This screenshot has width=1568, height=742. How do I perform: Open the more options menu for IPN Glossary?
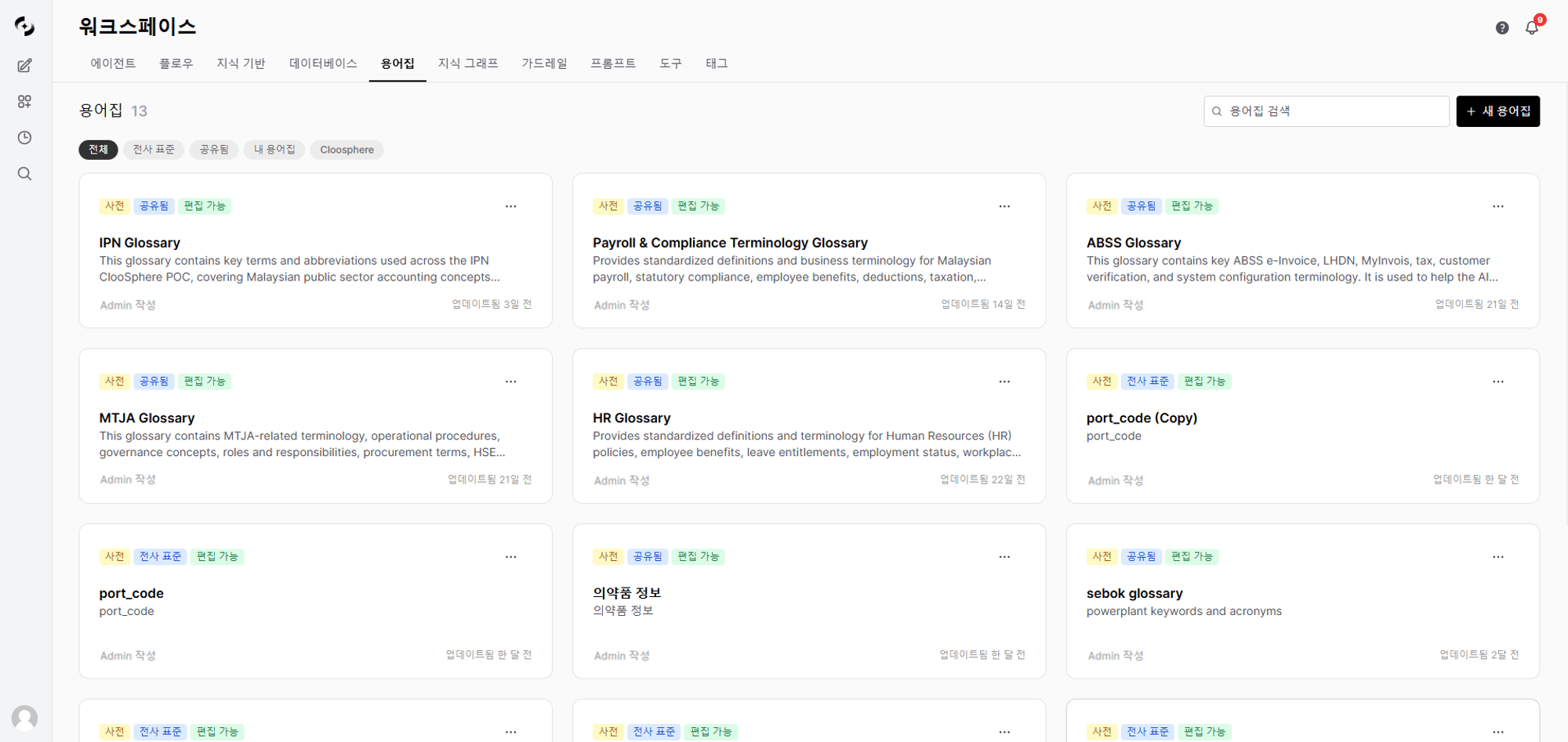[x=511, y=206]
